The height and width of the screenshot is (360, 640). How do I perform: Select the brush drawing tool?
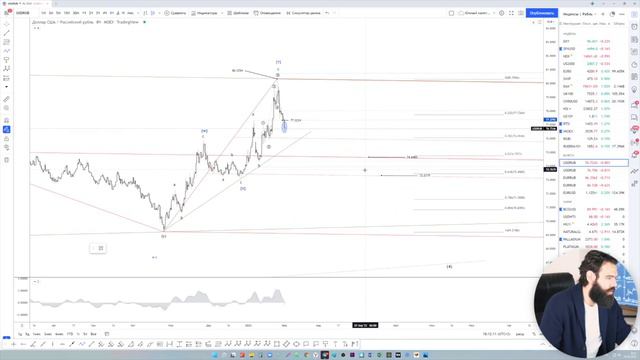click(x=7, y=51)
